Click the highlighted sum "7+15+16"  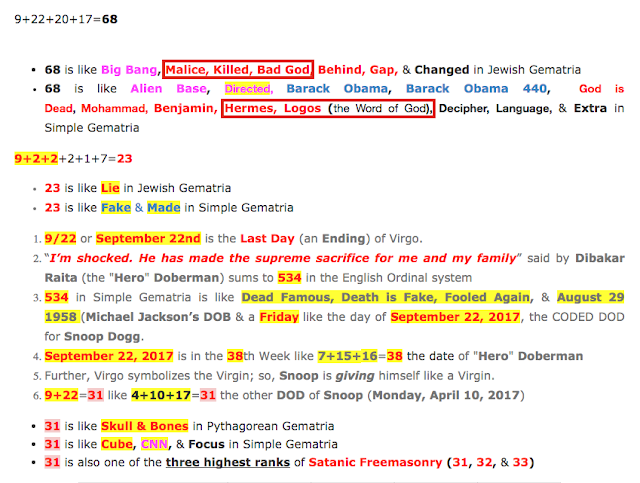coord(348,356)
